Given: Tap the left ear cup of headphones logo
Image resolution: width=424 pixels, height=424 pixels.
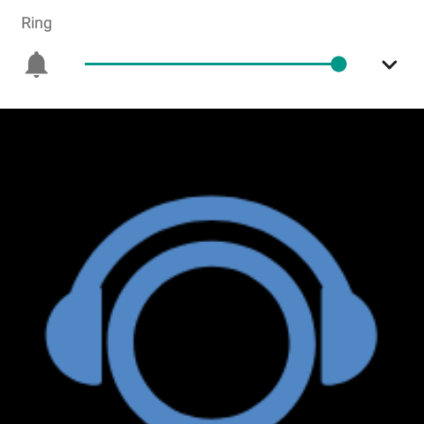Looking at the screenshot, I should point(74,337).
